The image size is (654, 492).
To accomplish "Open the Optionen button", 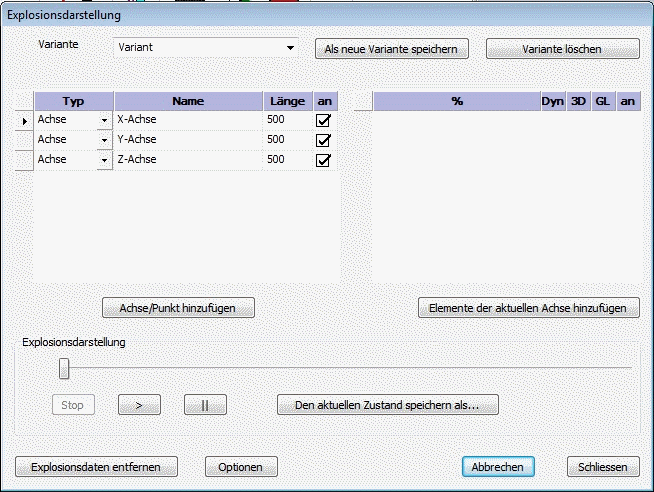I will 241,467.
